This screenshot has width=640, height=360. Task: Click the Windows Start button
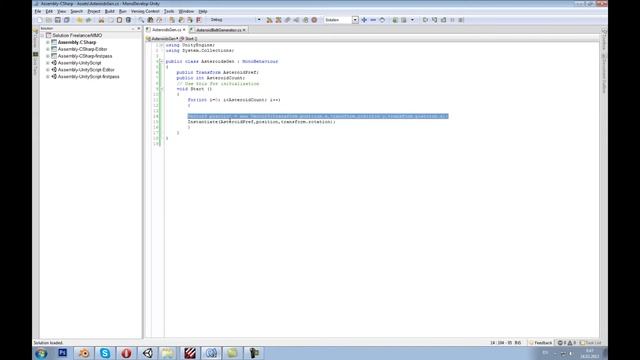coord(41,353)
